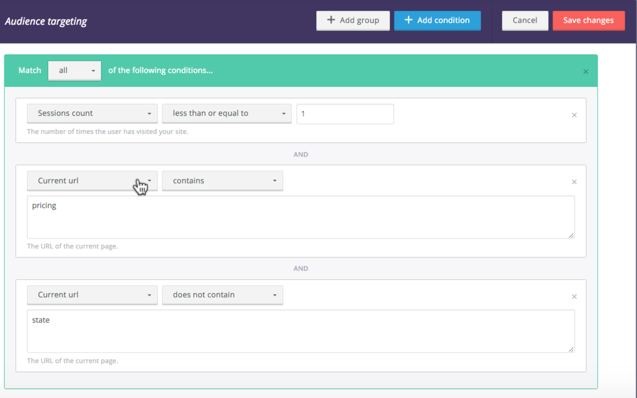Click the text area containing state
637x398 pixels.
[301, 331]
